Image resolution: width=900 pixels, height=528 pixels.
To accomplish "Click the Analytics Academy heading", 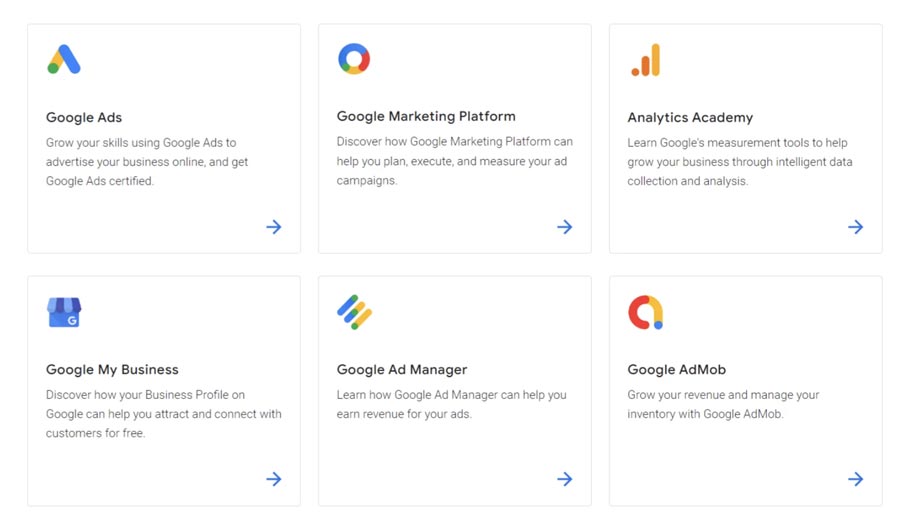I will click(x=690, y=117).
